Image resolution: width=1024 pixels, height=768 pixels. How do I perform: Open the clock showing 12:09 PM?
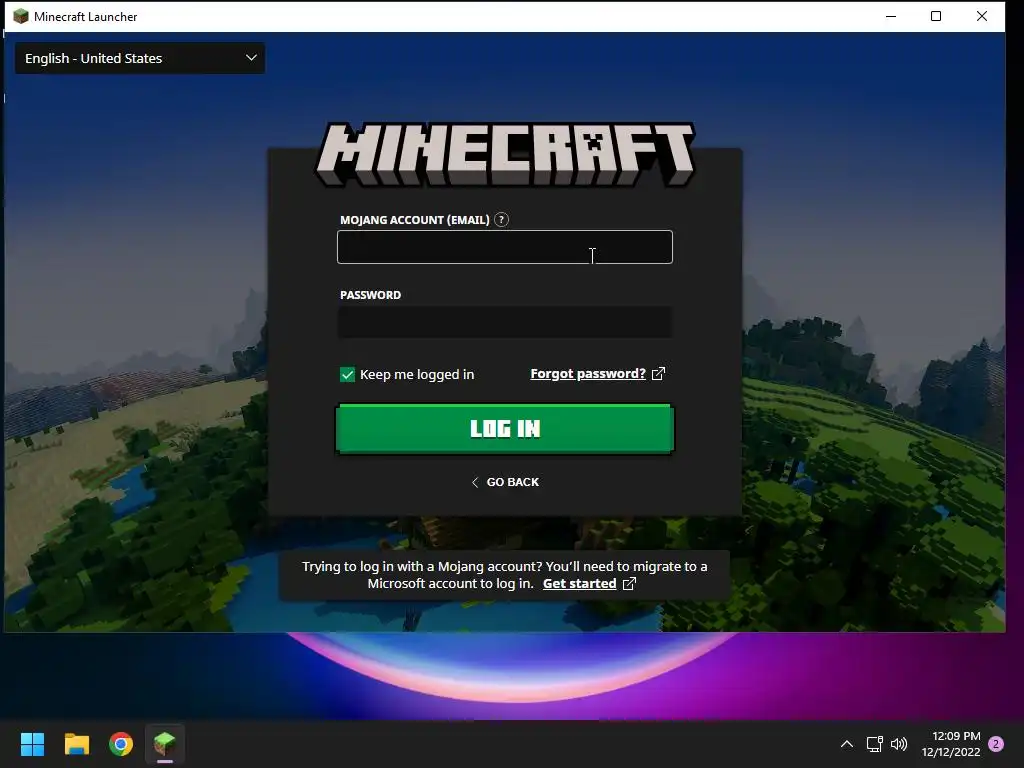pyautogui.click(x=951, y=744)
